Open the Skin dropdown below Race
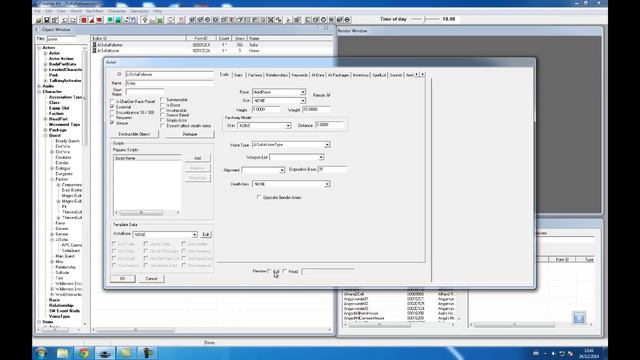The image size is (640, 360). 303,100
